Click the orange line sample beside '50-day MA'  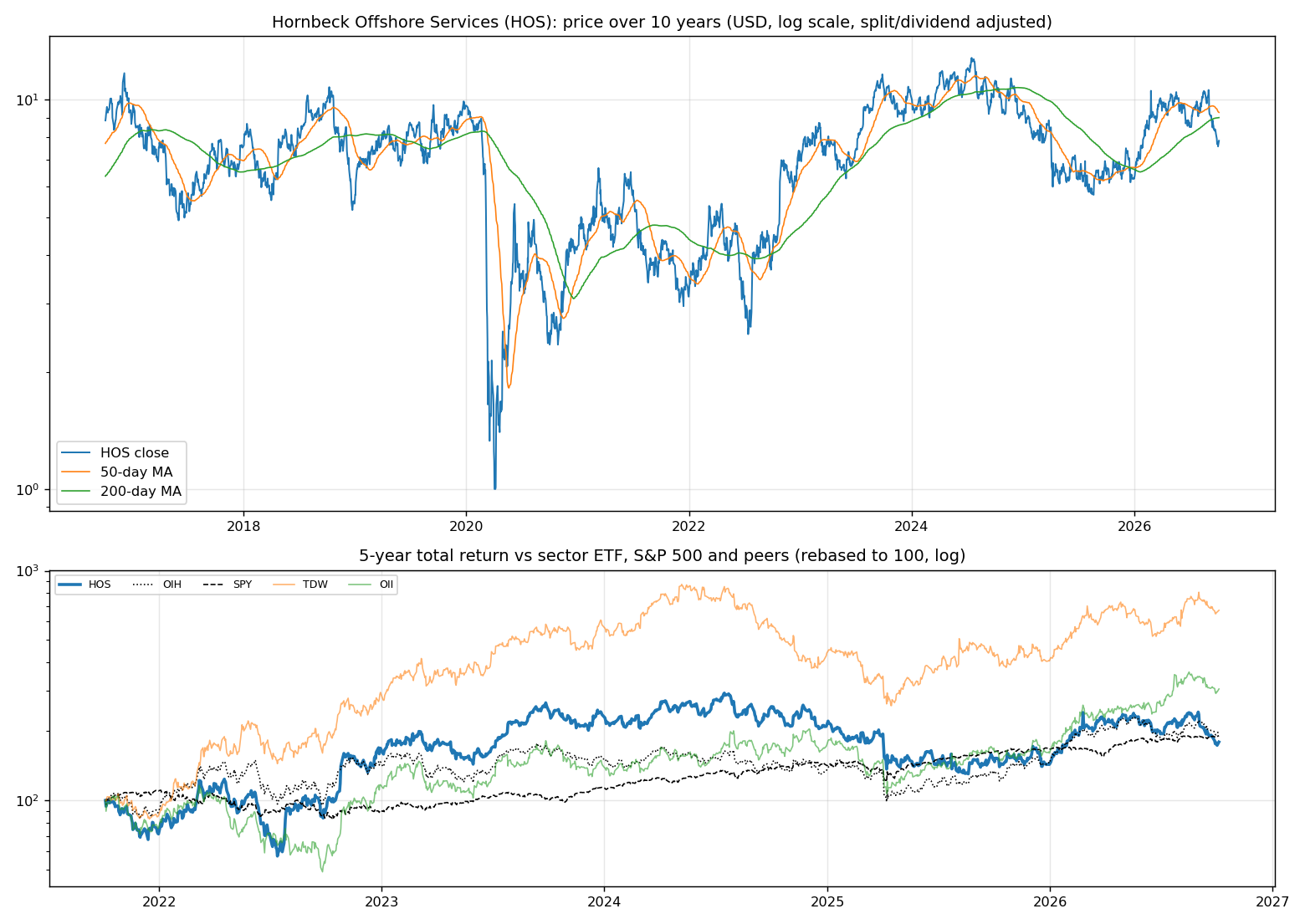[77, 472]
